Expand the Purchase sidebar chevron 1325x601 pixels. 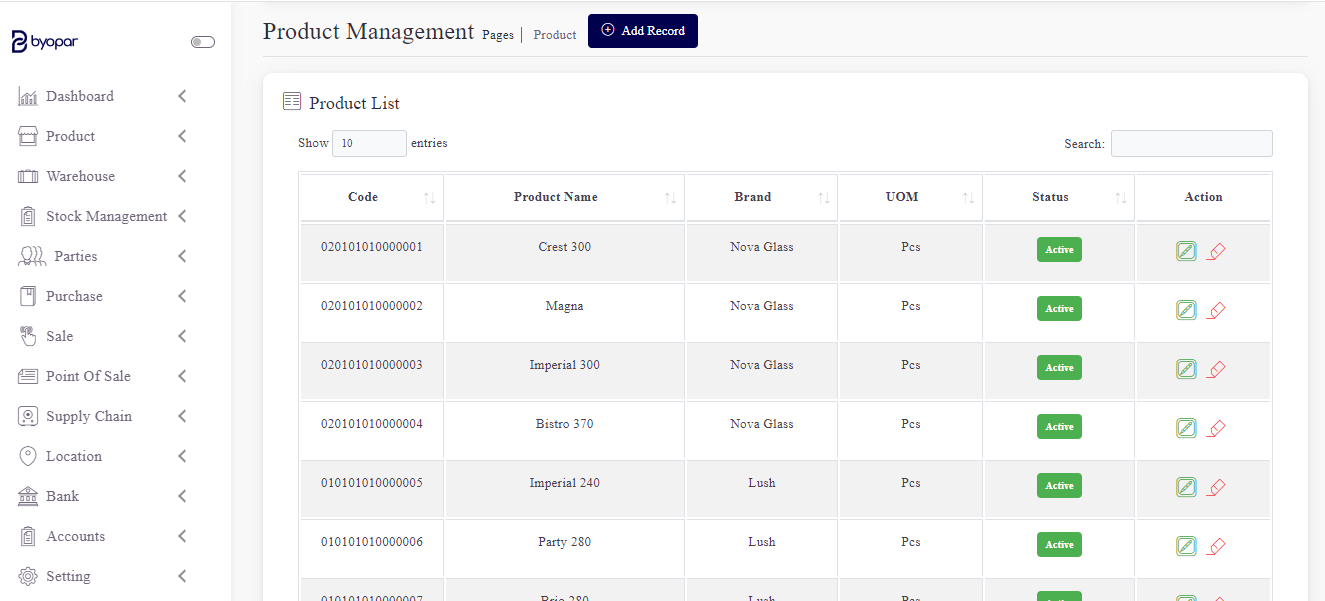[182, 296]
